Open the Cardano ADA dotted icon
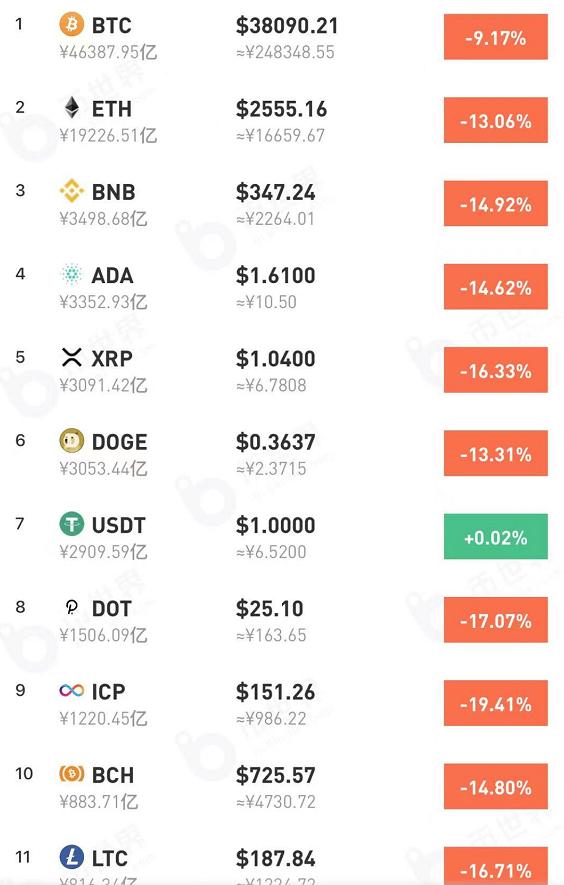 pyautogui.click(x=72, y=274)
